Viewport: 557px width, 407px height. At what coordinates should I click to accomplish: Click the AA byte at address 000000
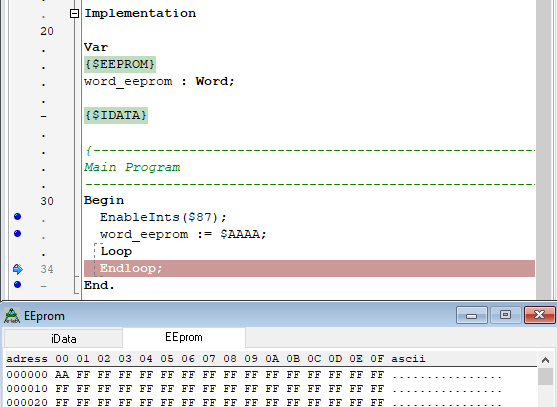[x=62, y=375]
